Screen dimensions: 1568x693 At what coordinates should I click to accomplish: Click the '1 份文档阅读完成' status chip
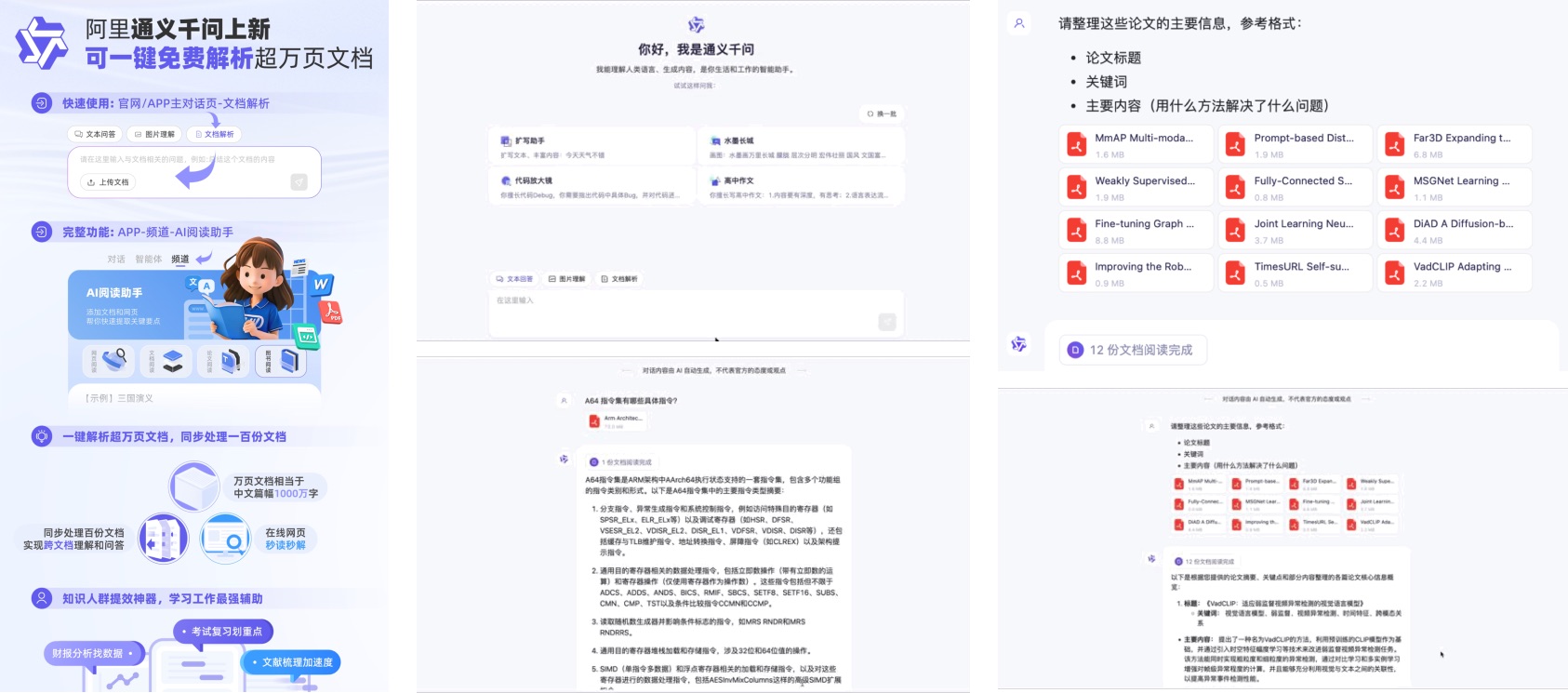coord(621,462)
